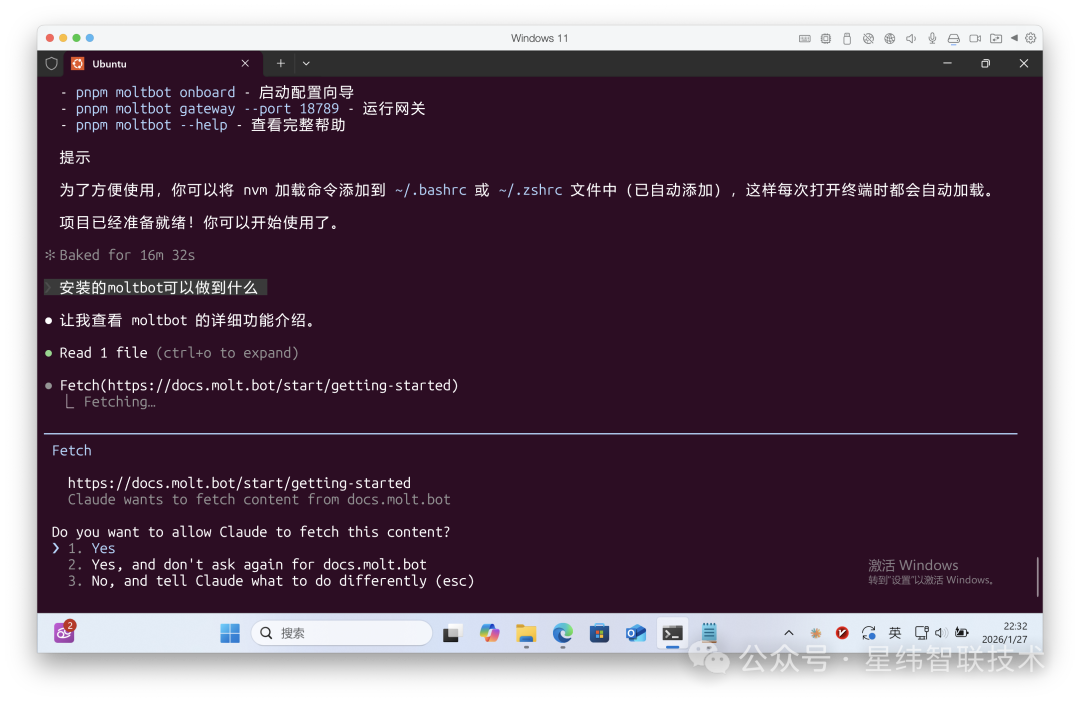Open the CPU chip icon in title bar
Image resolution: width=1080 pixels, height=702 pixels.
[x=826, y=38]
